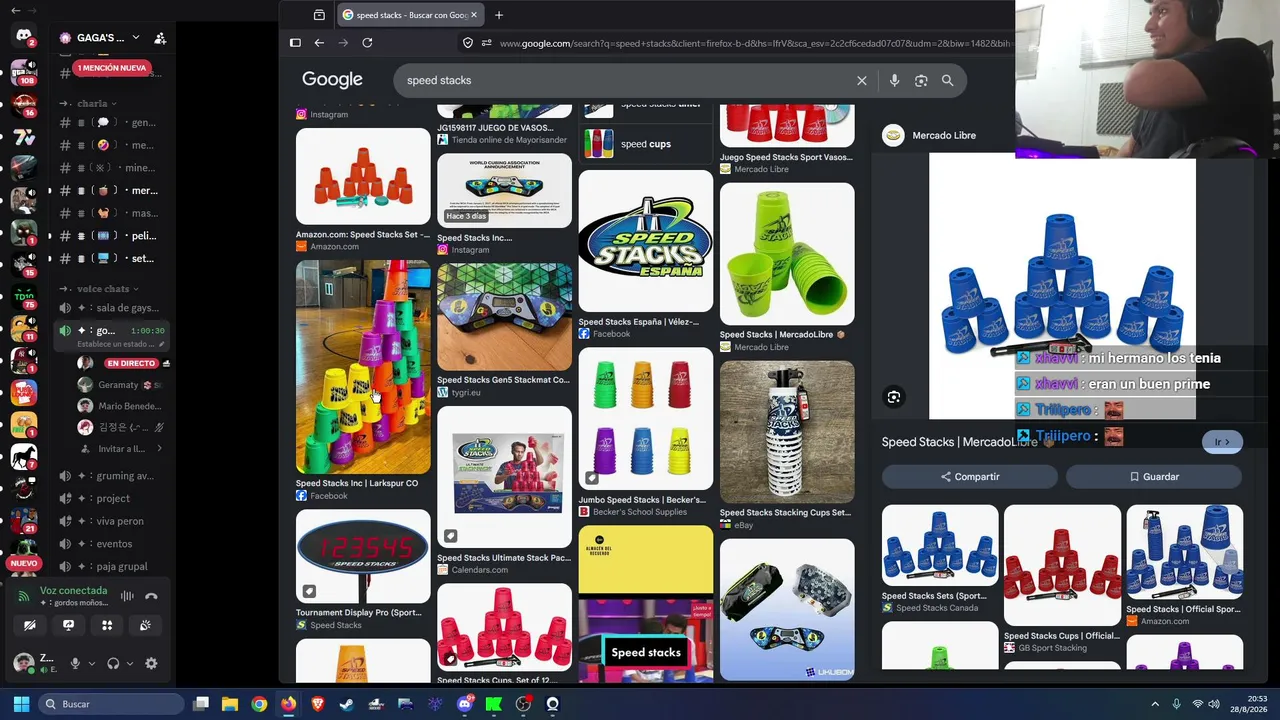Viewport: 1280px width, 720px height.
Task: Open Speed Stacks Gen5 Stackmat image
Action: pyautogui.click(x=504, y=317)
